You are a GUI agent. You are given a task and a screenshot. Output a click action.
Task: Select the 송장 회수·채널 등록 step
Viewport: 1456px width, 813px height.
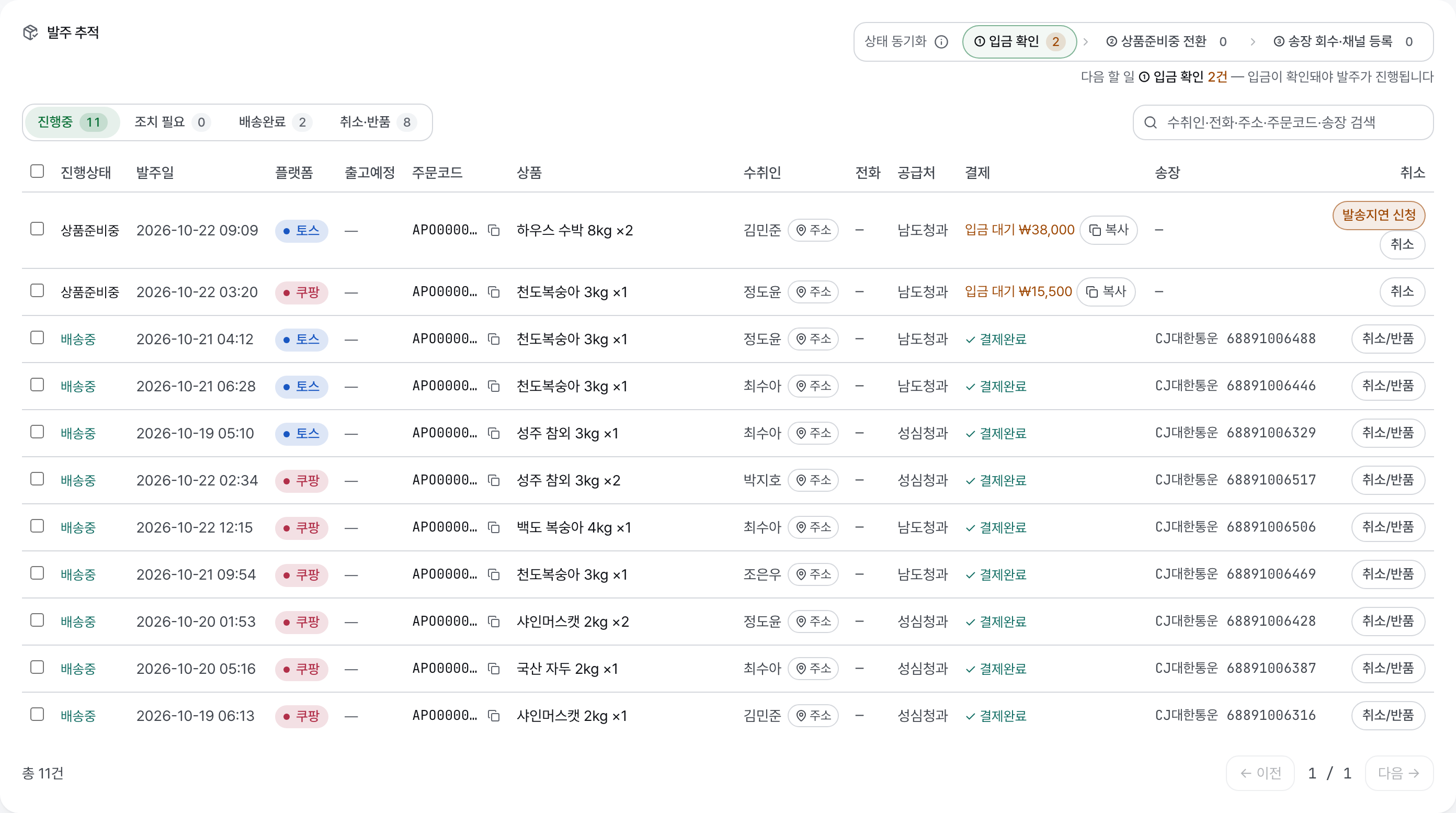click(x=1343, y=42)
